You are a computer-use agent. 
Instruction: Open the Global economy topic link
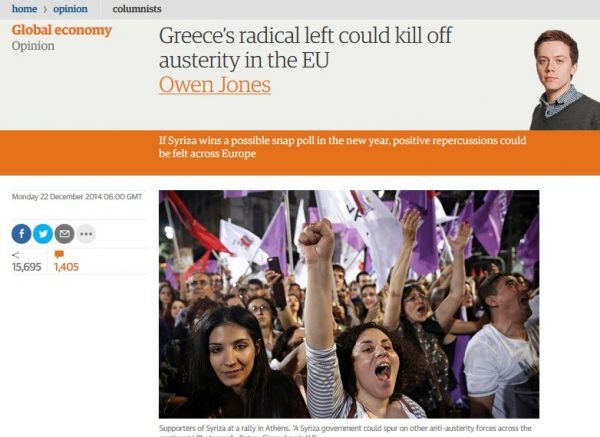point(62,30)
